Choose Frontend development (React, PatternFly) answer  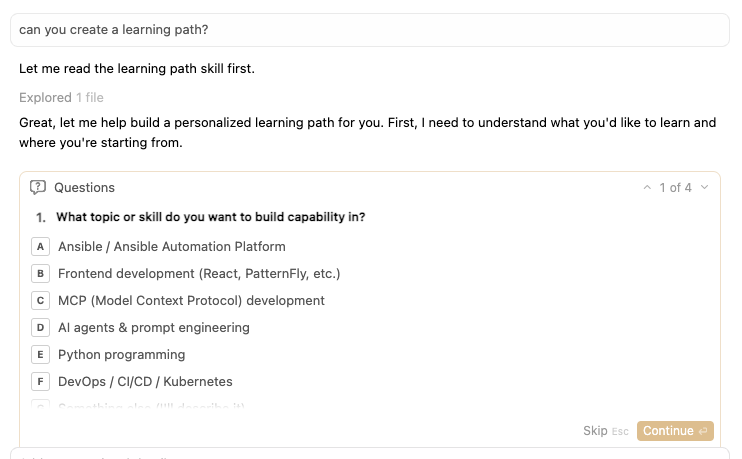[199, 273]
